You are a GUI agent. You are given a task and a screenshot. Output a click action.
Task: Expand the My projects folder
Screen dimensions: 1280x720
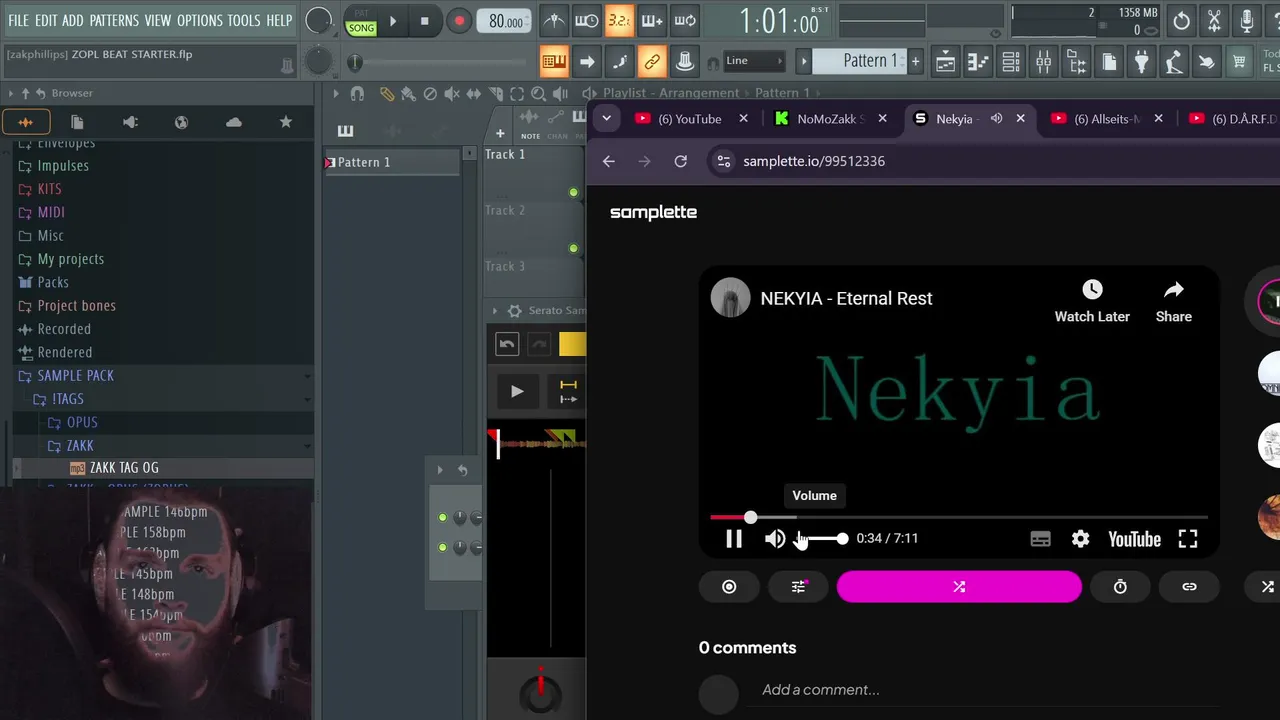click(x=61, y=258)
